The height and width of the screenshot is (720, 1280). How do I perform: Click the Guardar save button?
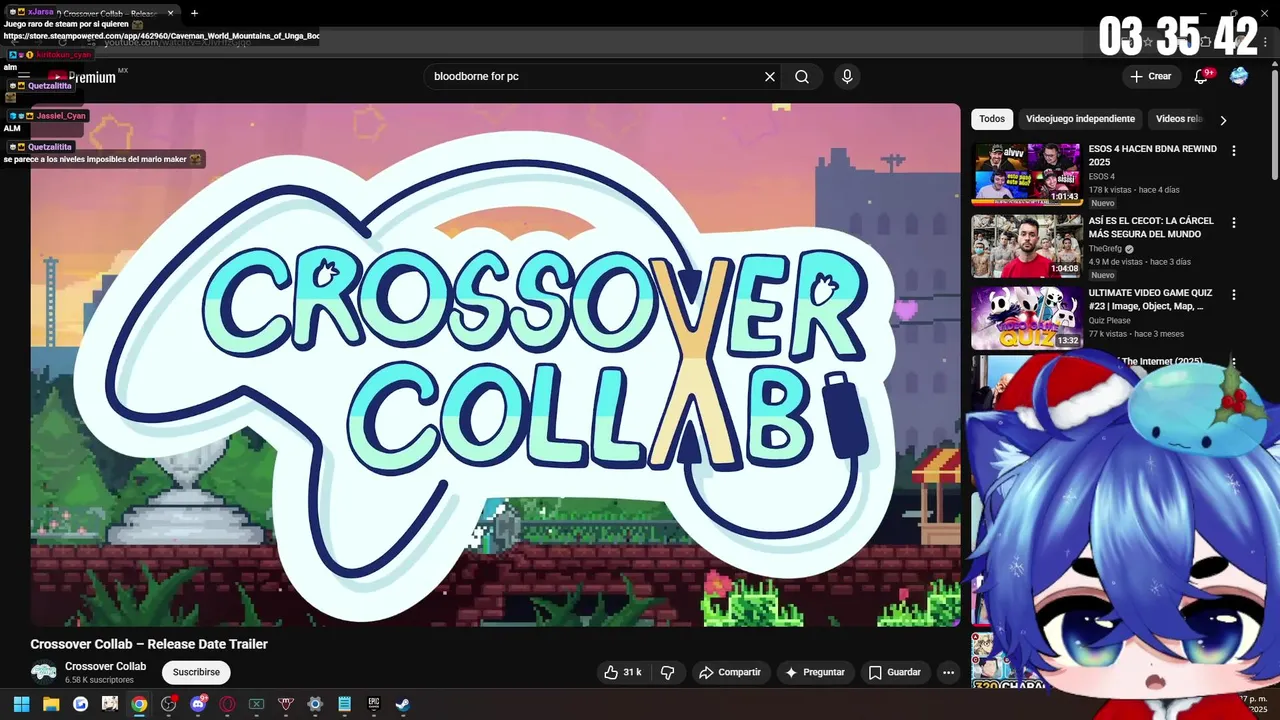[895, 673]
